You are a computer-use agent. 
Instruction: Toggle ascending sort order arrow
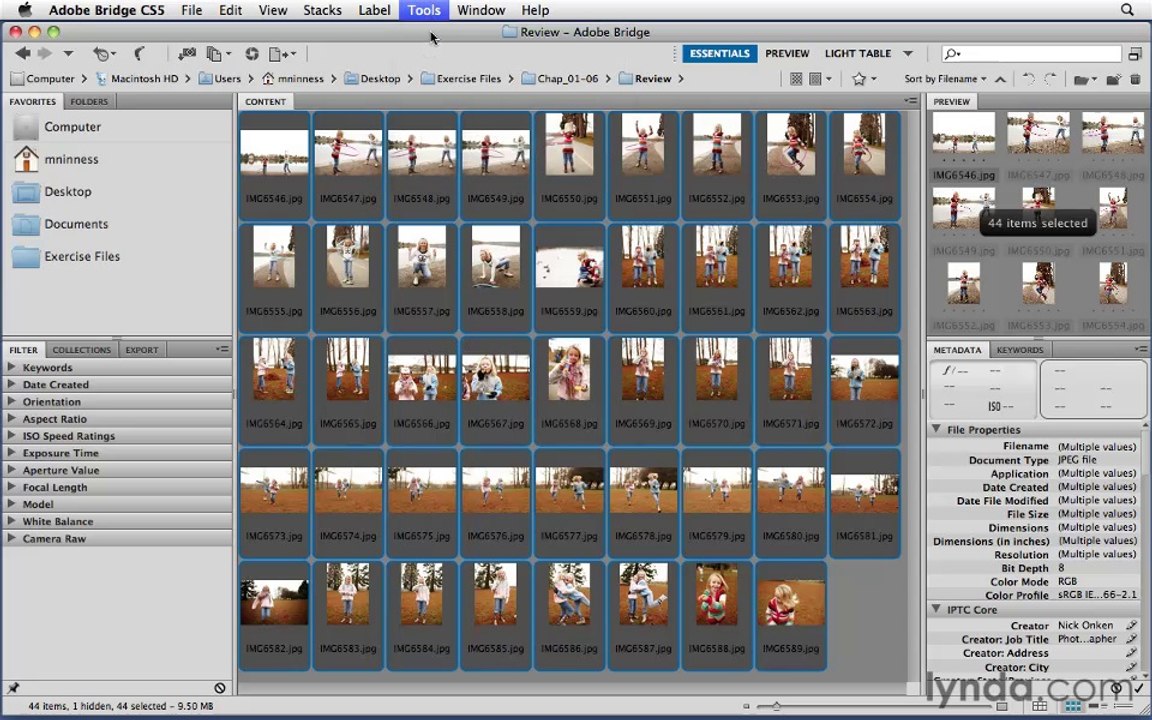pos(1000,79)
